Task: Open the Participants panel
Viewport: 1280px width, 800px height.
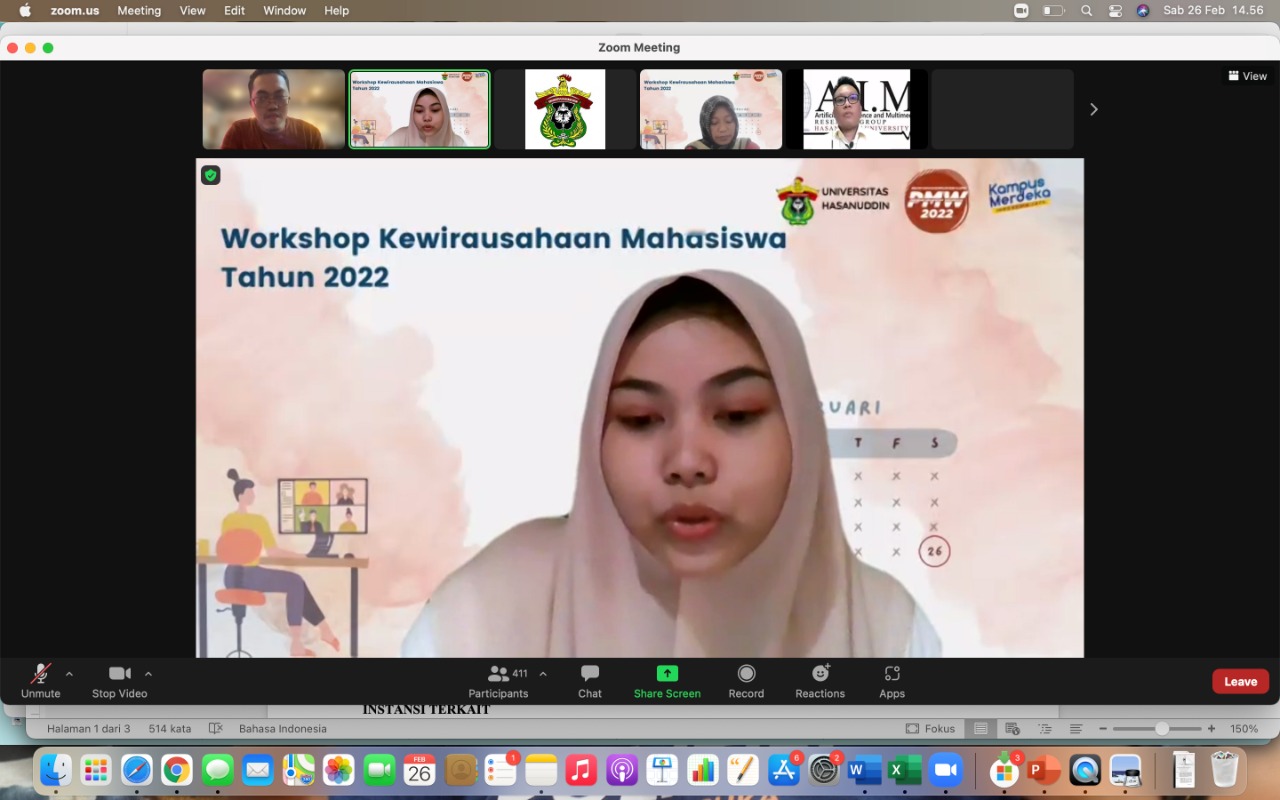Action: pos(498,681)
